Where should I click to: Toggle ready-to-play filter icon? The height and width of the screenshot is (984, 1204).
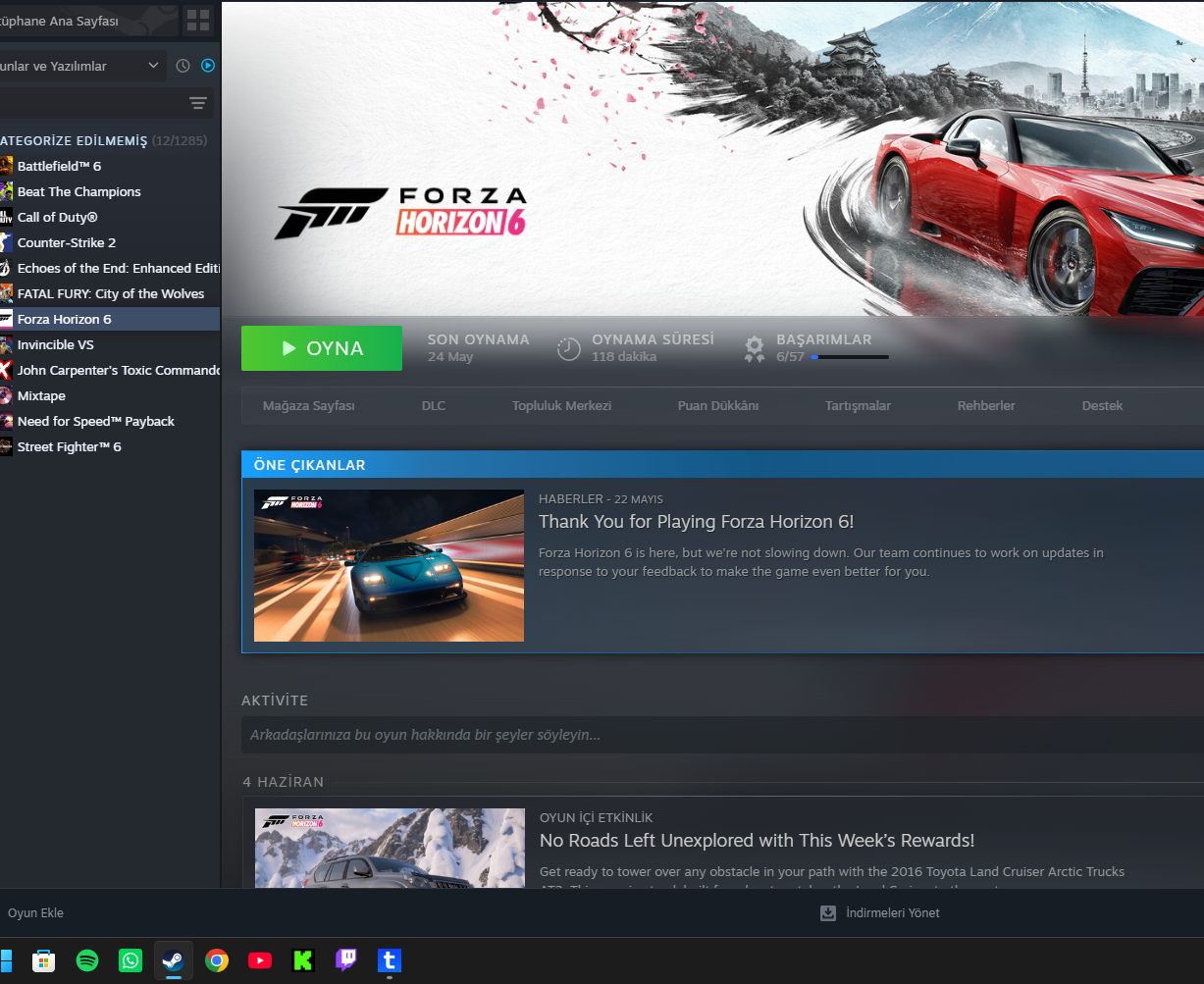click(208, 66)
